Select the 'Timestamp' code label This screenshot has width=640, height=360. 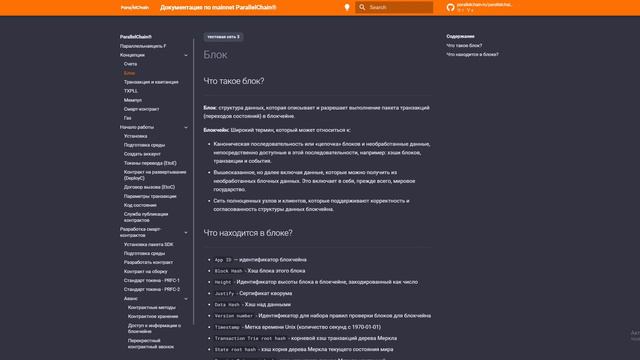pyautogui.click(x=227, y=327)
